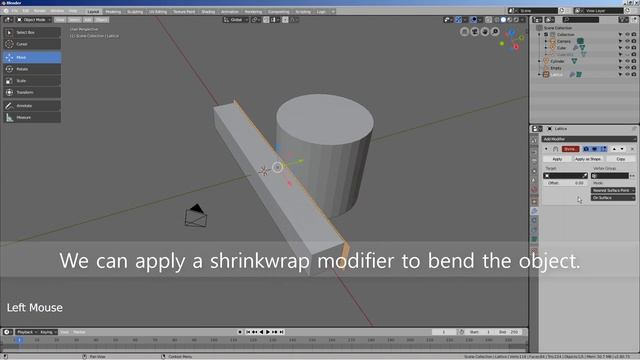The image size is (640, 360).
Task: Move modifier up with the up arrow
Action: pos(614,149)
